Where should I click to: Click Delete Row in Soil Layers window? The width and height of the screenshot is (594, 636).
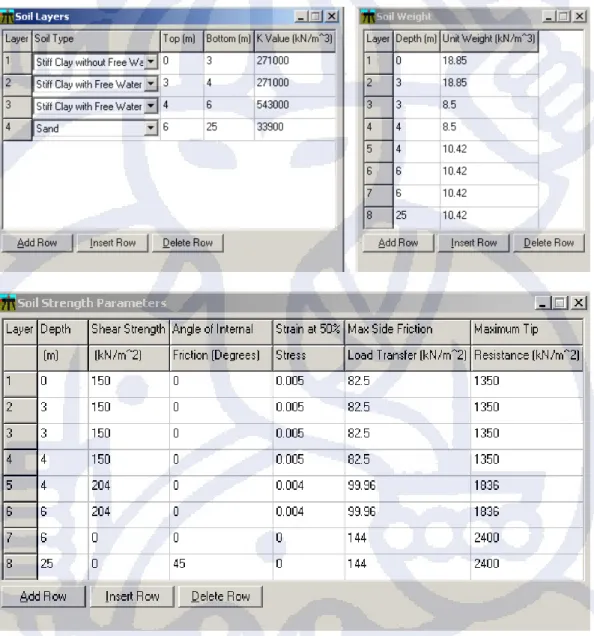click(x=187, y=243)
